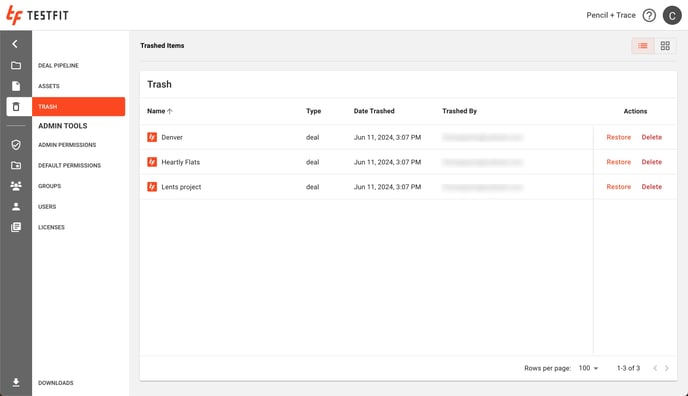This screenshot has width=688, height=396.
Task: Open the Admin Permissions shield icon
Action: tap(16, 145)
